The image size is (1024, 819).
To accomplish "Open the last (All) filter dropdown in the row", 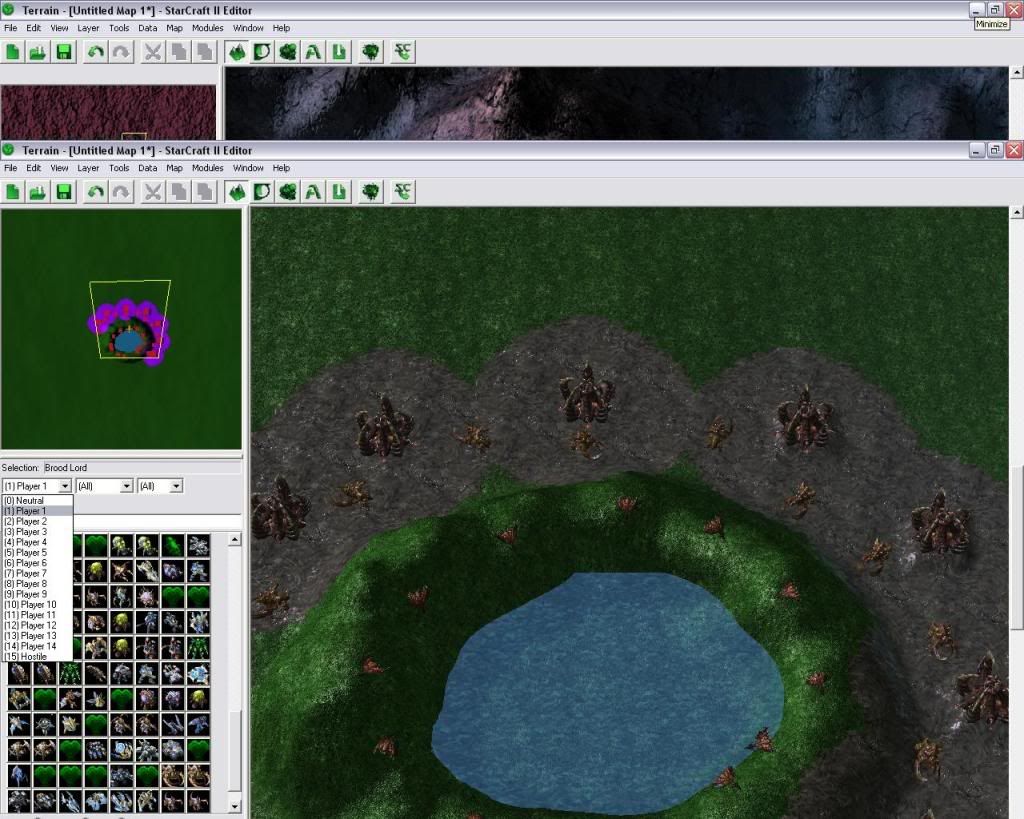I will click(160, 486).
